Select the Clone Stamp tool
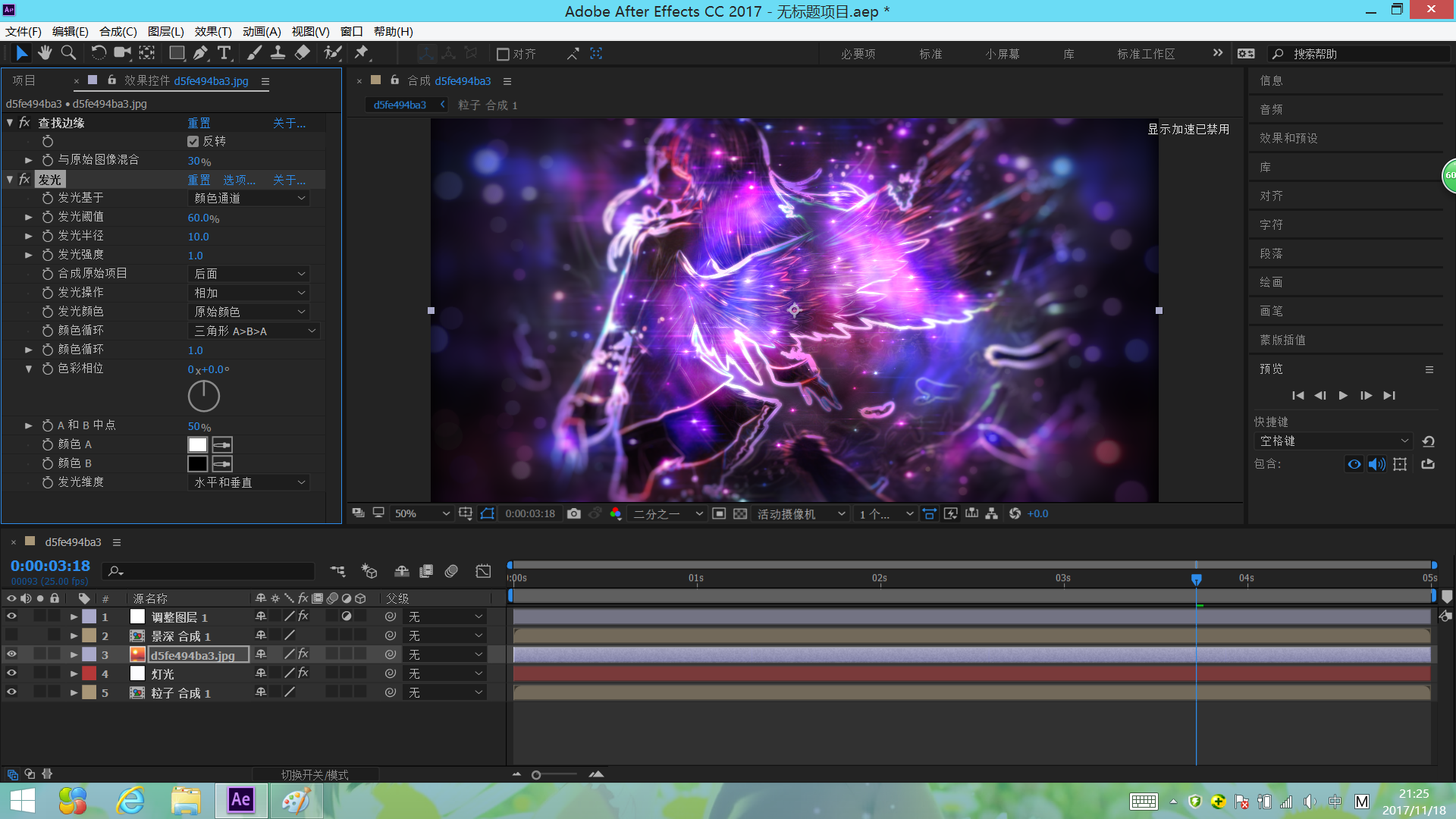The image size is (1456, 819). click(x=278, y=53)
